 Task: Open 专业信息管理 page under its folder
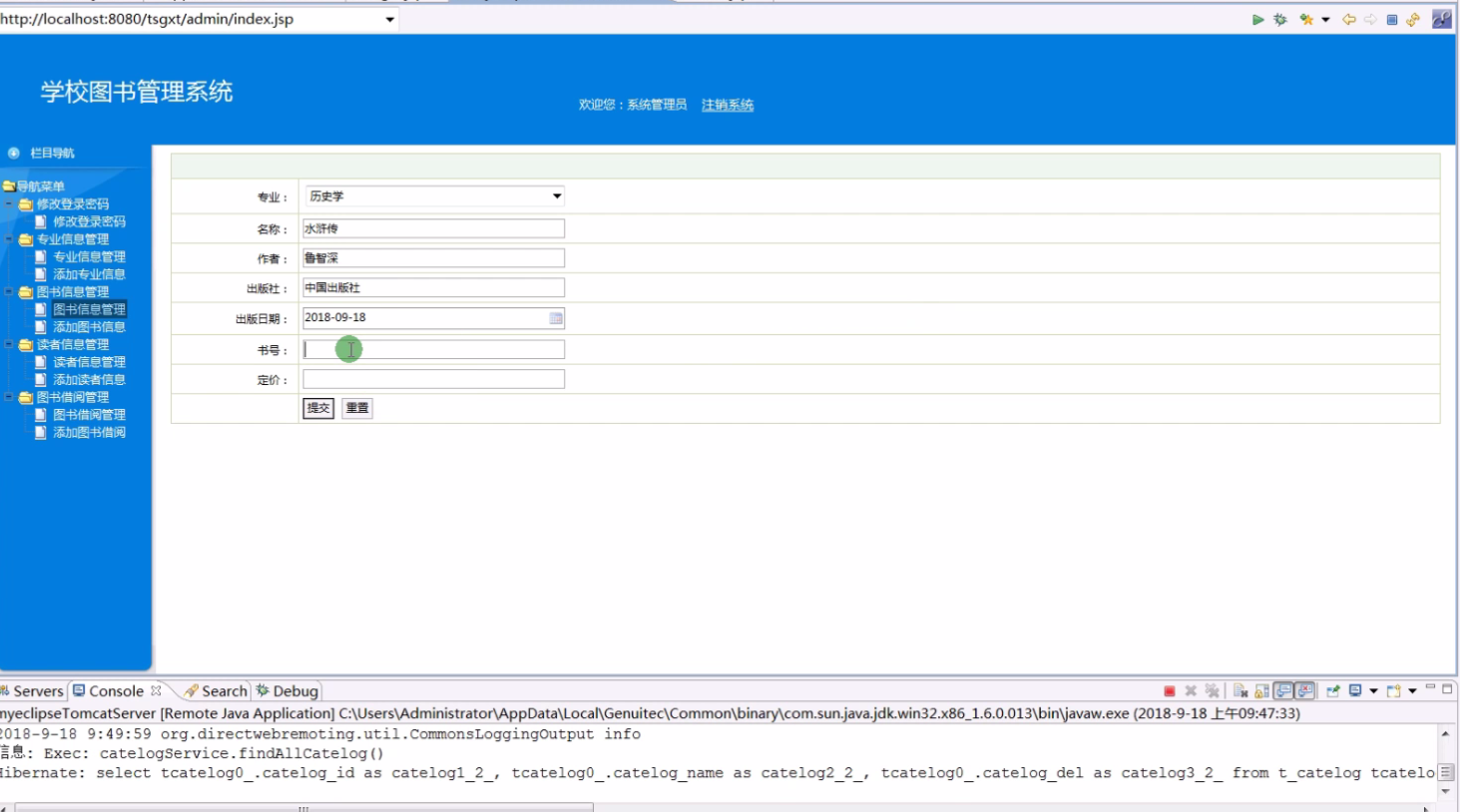[89, 256]
